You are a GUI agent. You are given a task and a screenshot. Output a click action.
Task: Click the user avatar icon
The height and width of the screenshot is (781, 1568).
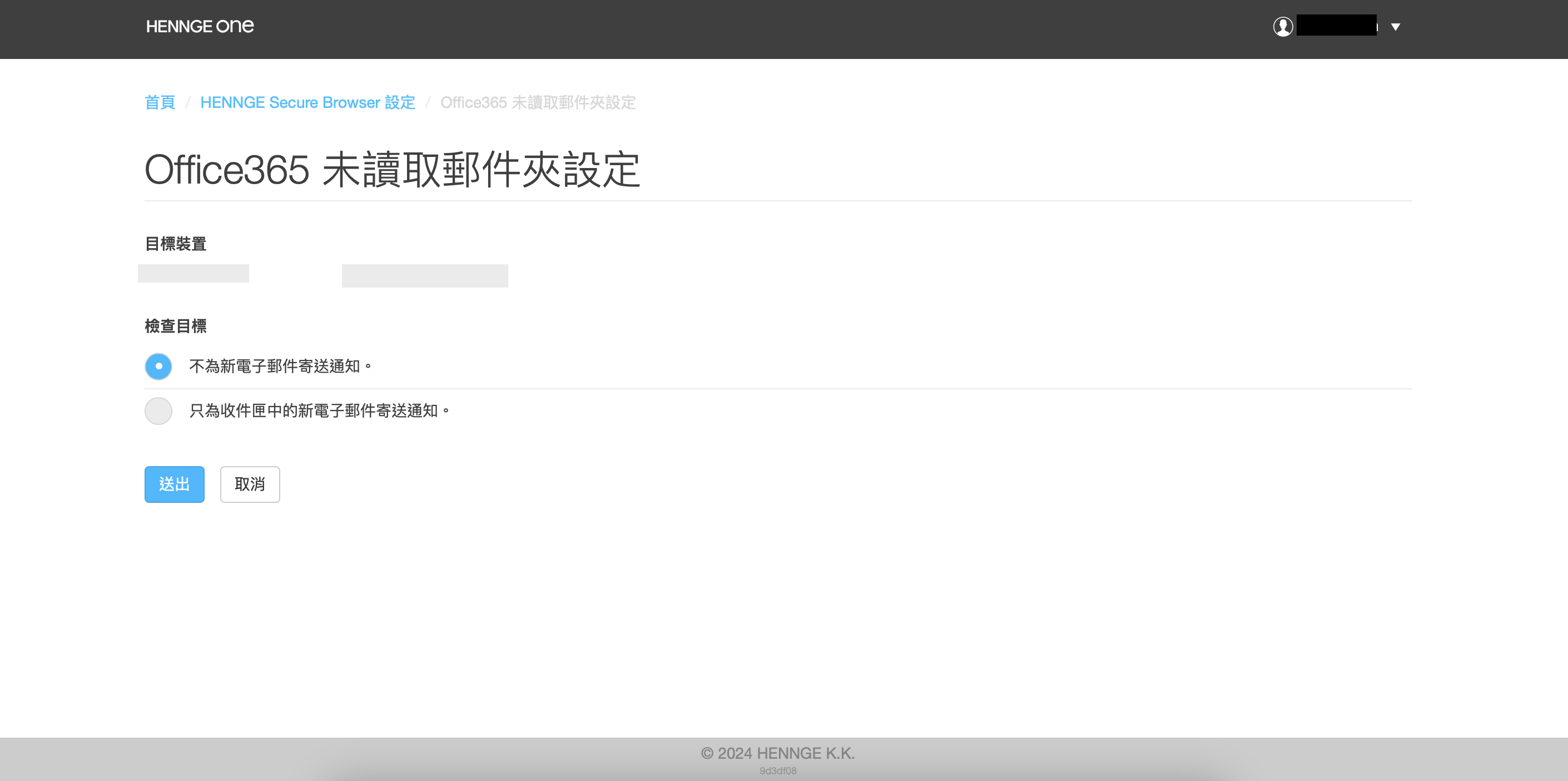point(1283,26)
